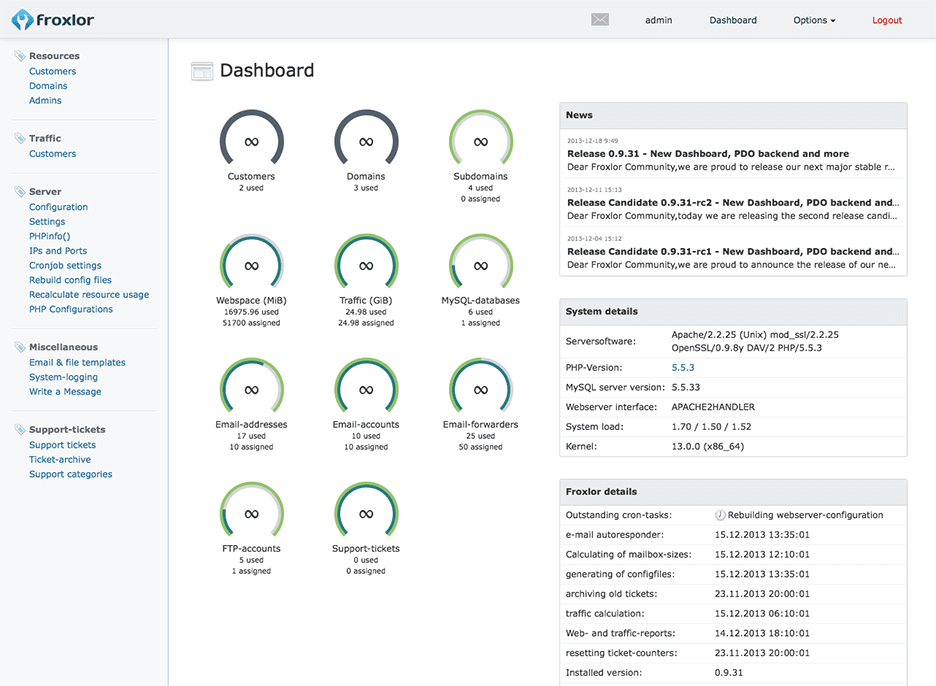Click the Webspace (MiB) usage gauge
This screenshot has height=686, width=936.
click(252, 267)
